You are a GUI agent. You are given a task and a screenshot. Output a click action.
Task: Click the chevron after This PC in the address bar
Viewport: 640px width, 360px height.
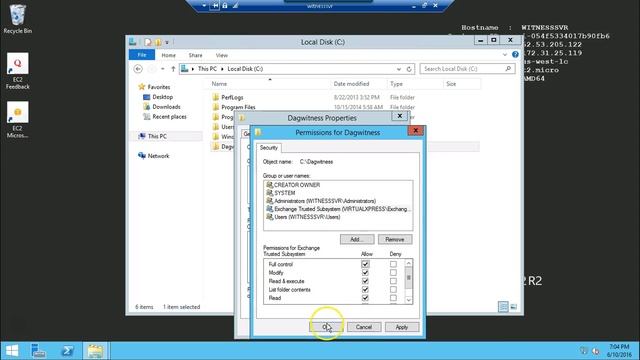[x=222, y=69]
